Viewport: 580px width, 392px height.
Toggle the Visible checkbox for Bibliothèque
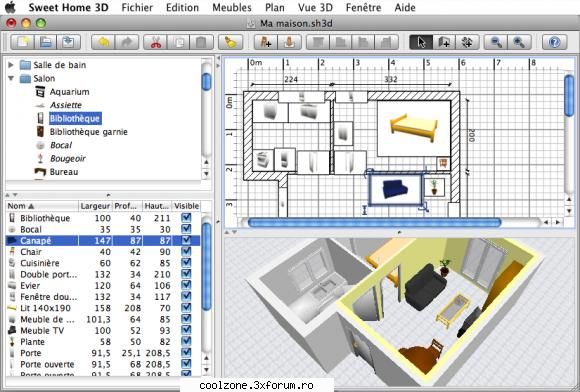[x=186, y=217]
